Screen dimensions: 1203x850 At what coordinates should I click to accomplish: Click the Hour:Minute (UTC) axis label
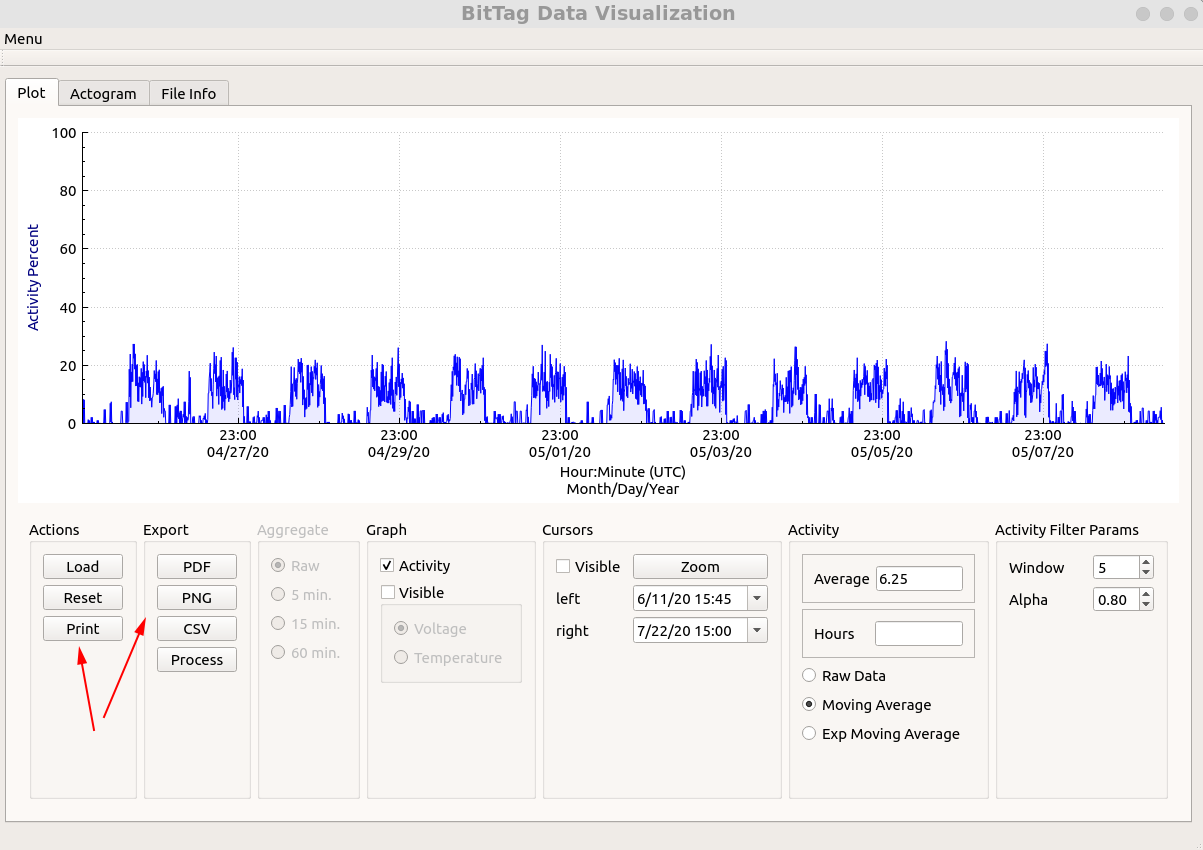623,471
